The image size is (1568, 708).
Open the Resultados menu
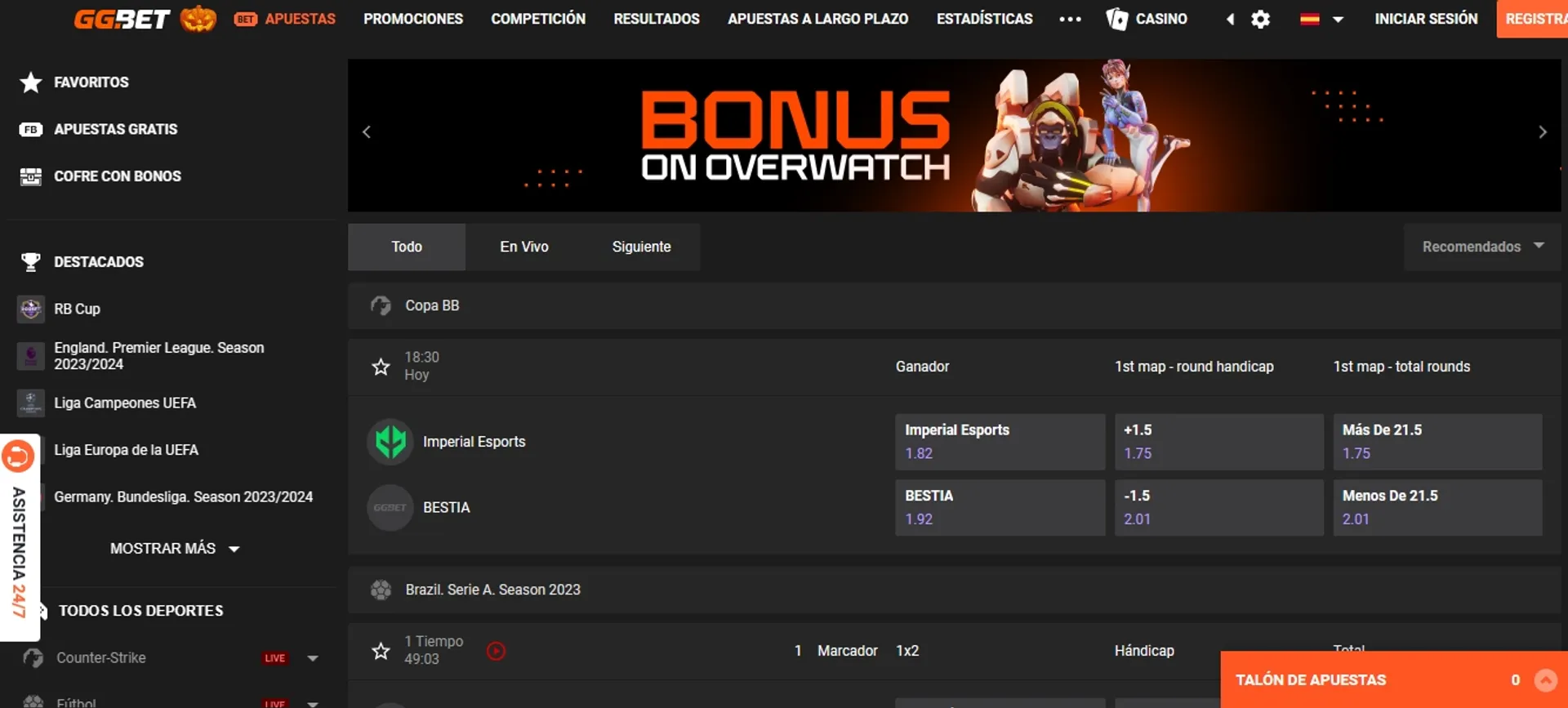(657, 19)
